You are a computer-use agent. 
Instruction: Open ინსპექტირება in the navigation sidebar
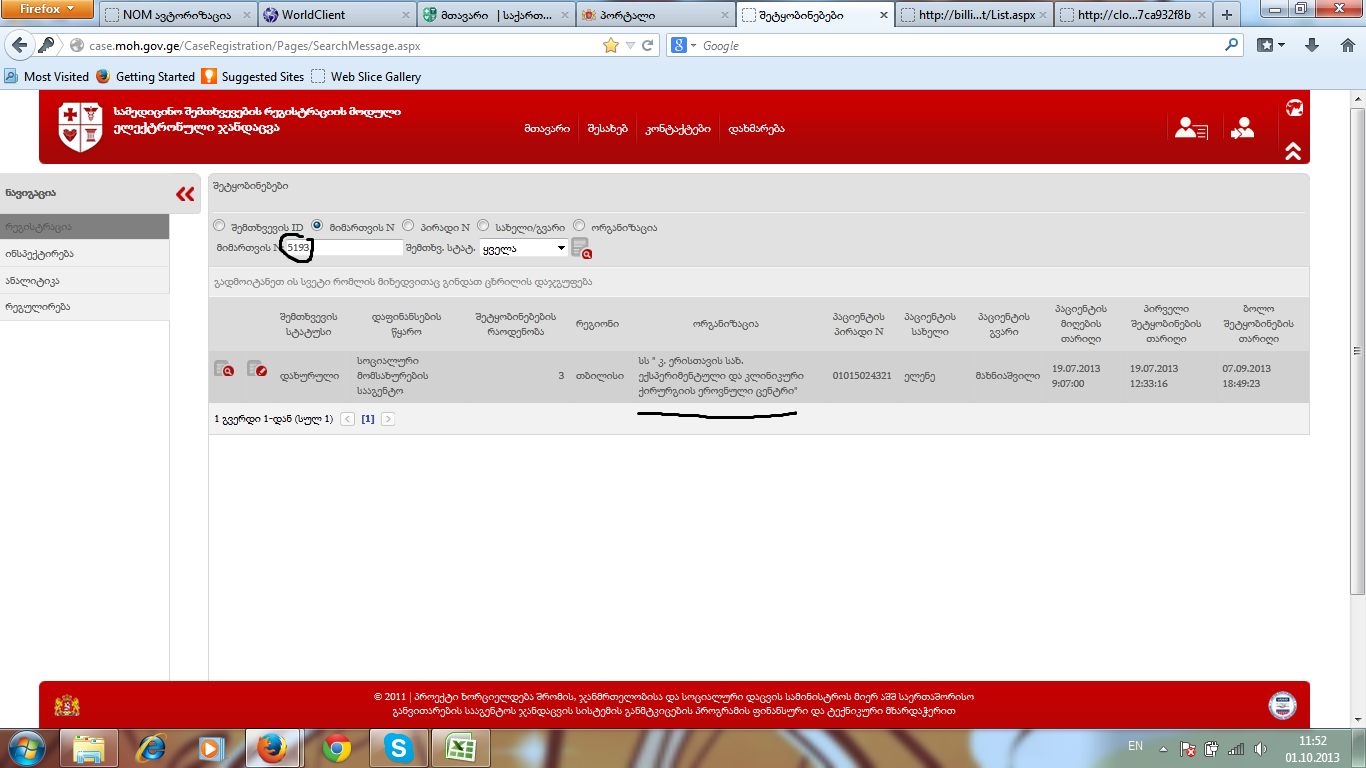(x=40, y=254)
